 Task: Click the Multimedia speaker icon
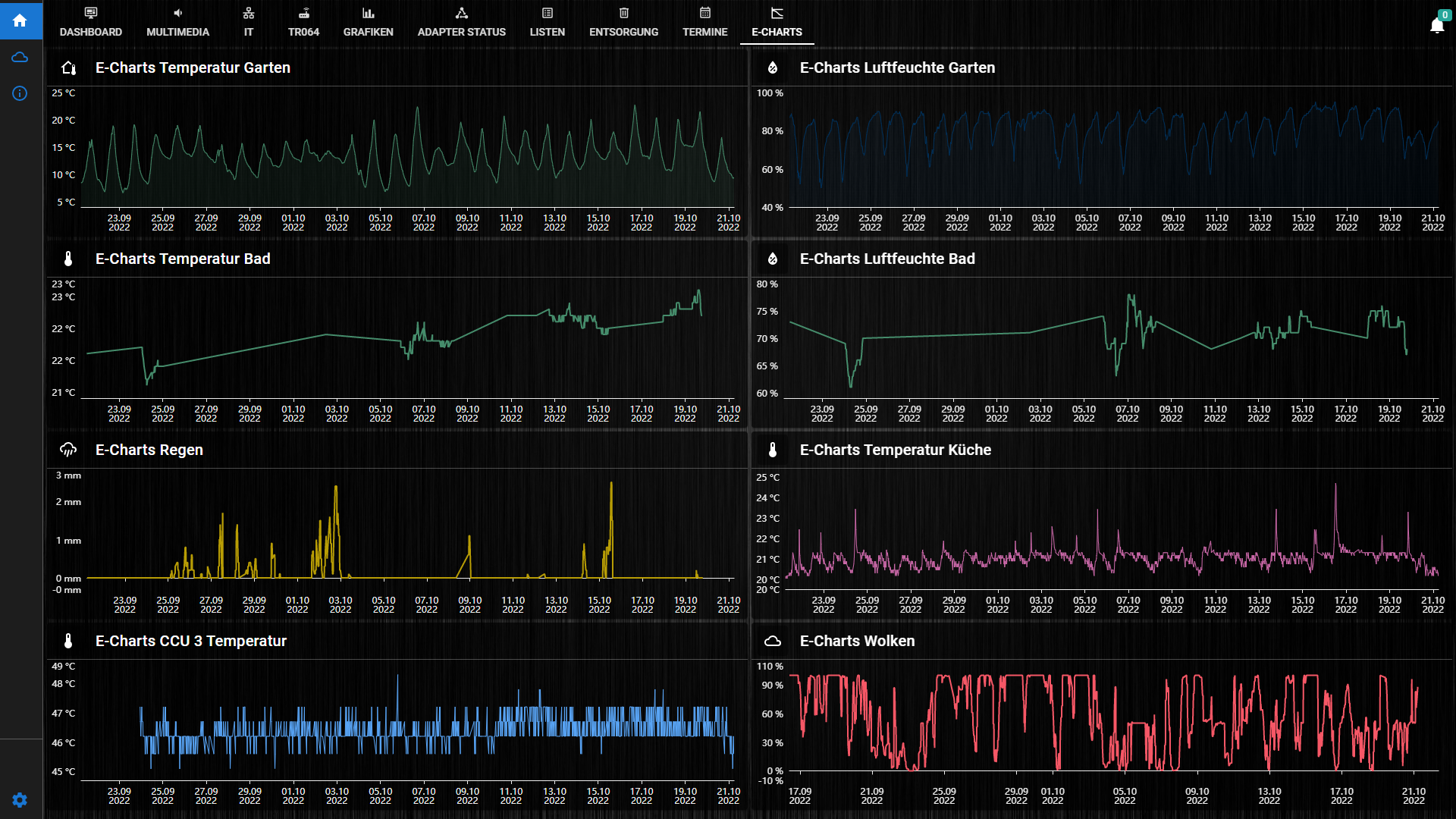coord(177,13)
